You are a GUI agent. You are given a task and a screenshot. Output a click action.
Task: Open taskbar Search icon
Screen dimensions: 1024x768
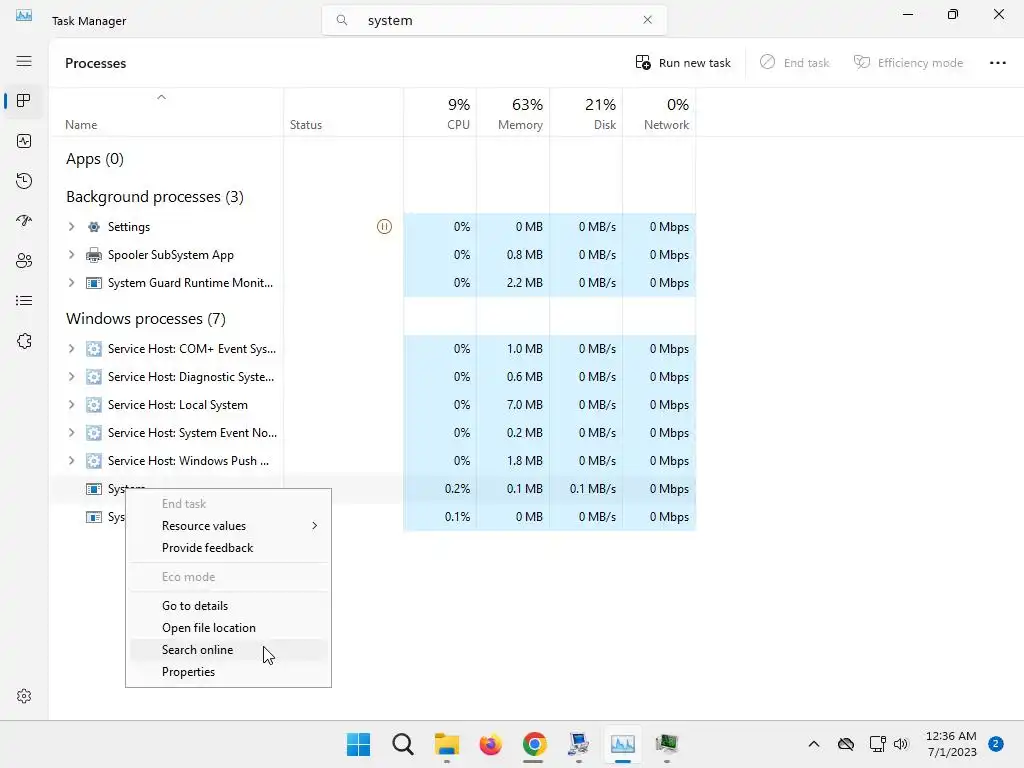point(402,744)
